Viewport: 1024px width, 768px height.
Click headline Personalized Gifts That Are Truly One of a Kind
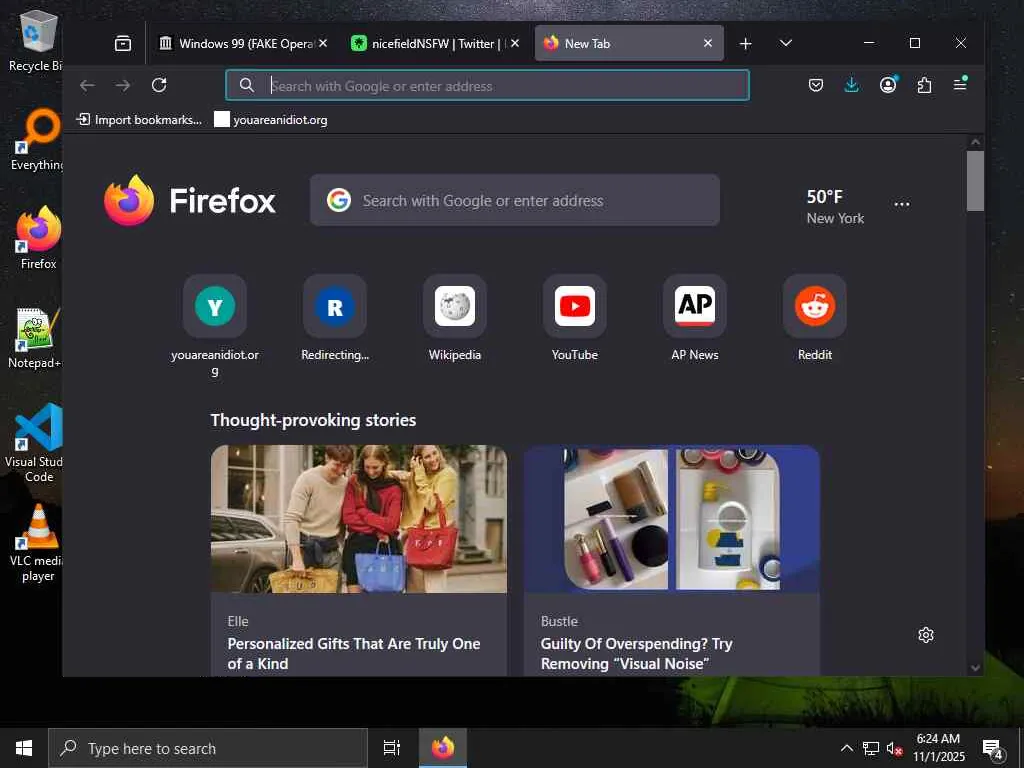point(354,653)
